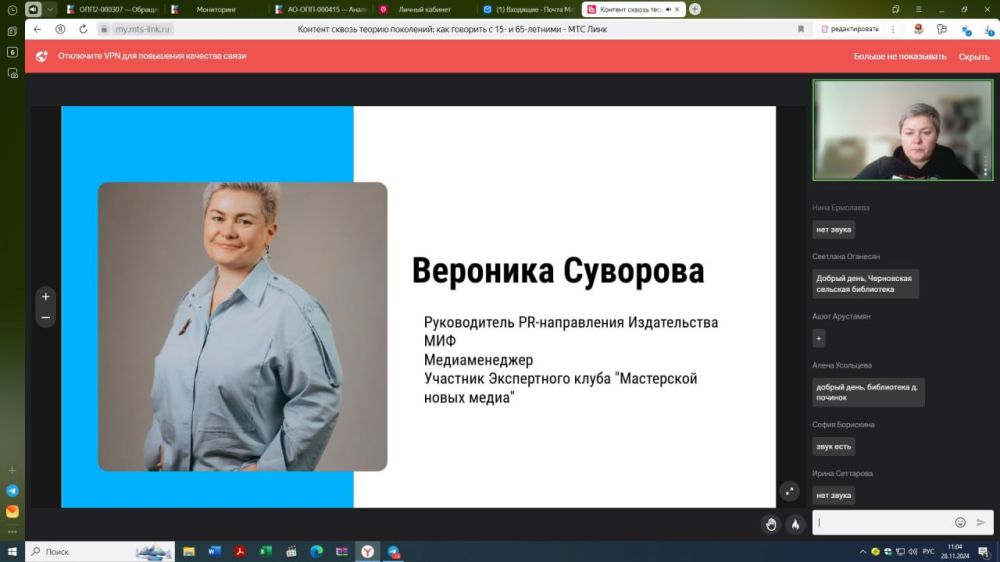Open Word from the taskbar
This screenshot has width=1000, height=562.
[x=214, y=552]
